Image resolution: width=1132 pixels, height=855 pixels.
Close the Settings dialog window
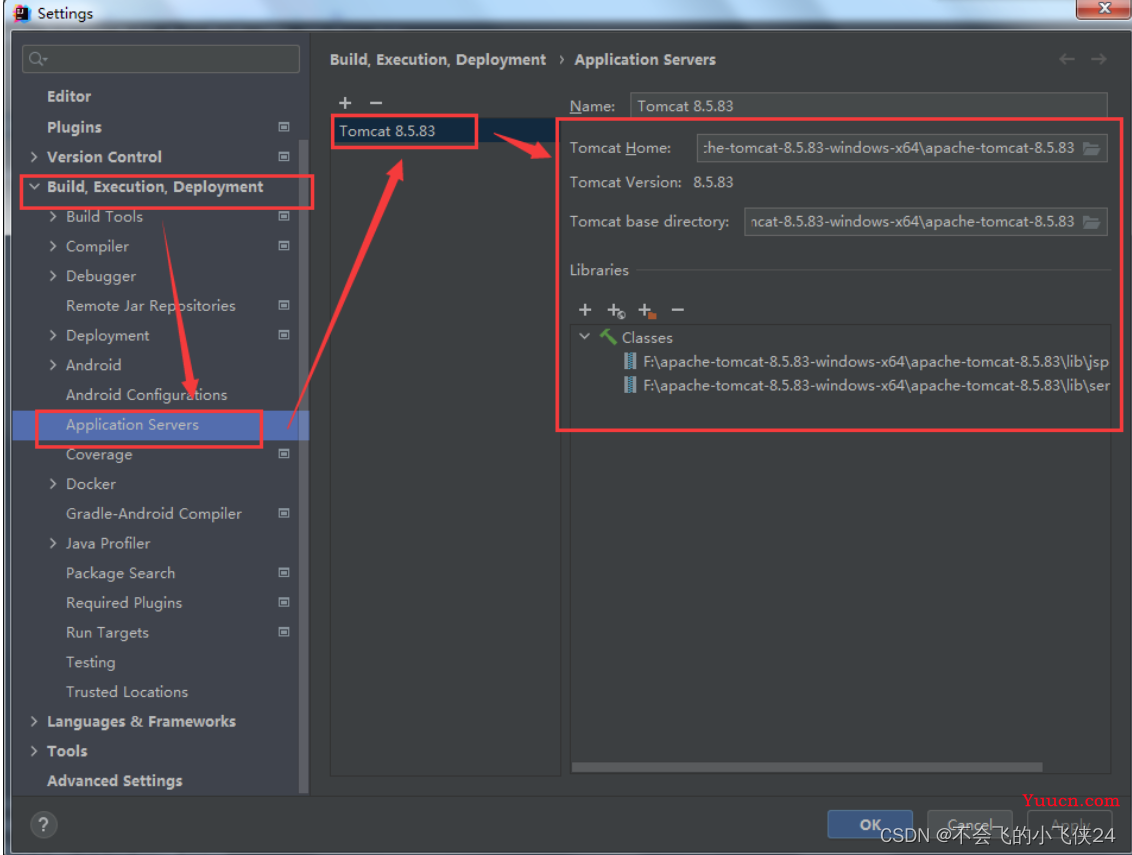(x=1103, y=8)
